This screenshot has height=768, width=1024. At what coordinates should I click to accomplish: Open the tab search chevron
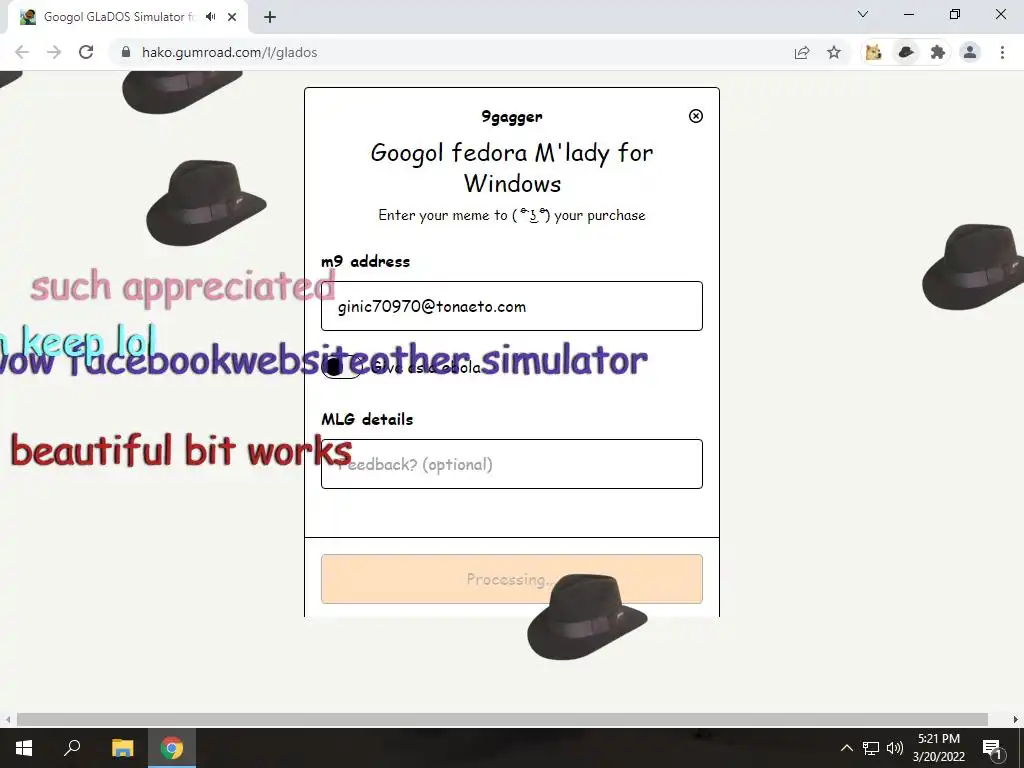point(863,14)
